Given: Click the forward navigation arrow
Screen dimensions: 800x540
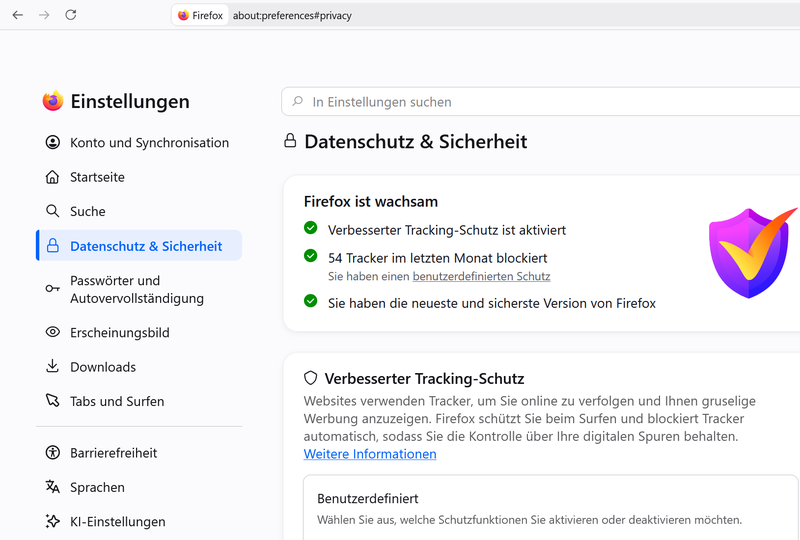Looking at the screenshot, I should tap(44, 15).
